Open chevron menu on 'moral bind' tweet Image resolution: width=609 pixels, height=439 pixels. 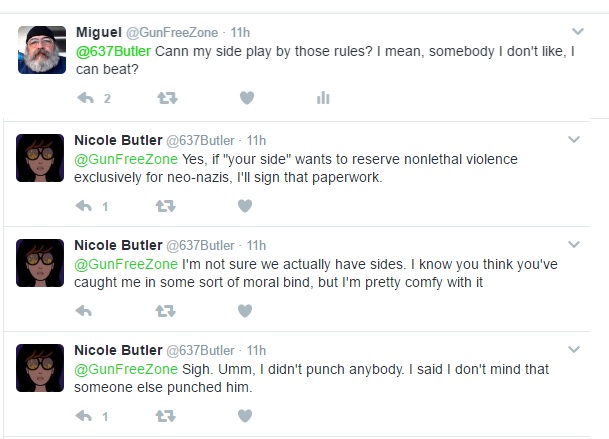tap(574, 244)
